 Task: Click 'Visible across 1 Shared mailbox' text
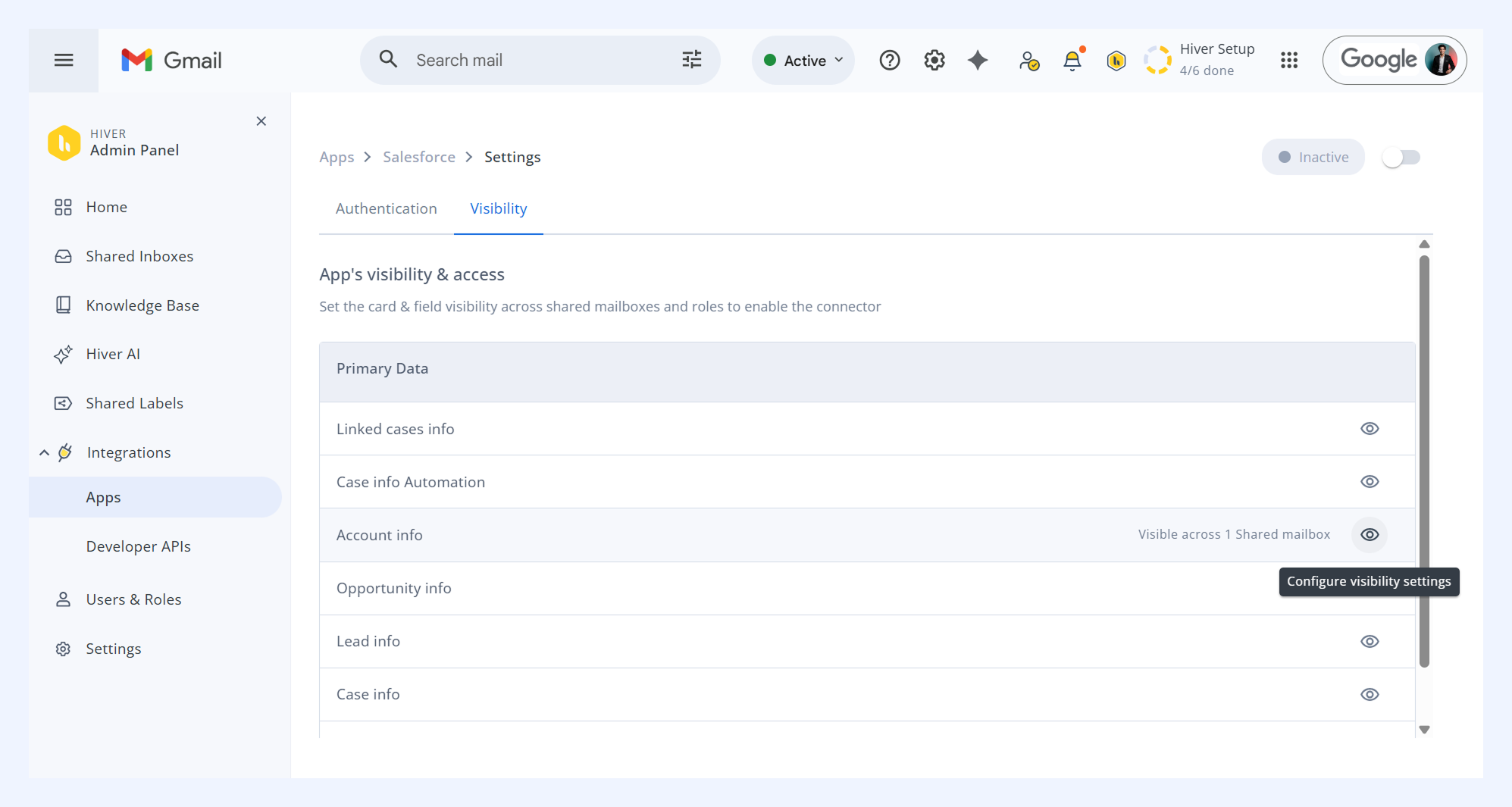1234,534
